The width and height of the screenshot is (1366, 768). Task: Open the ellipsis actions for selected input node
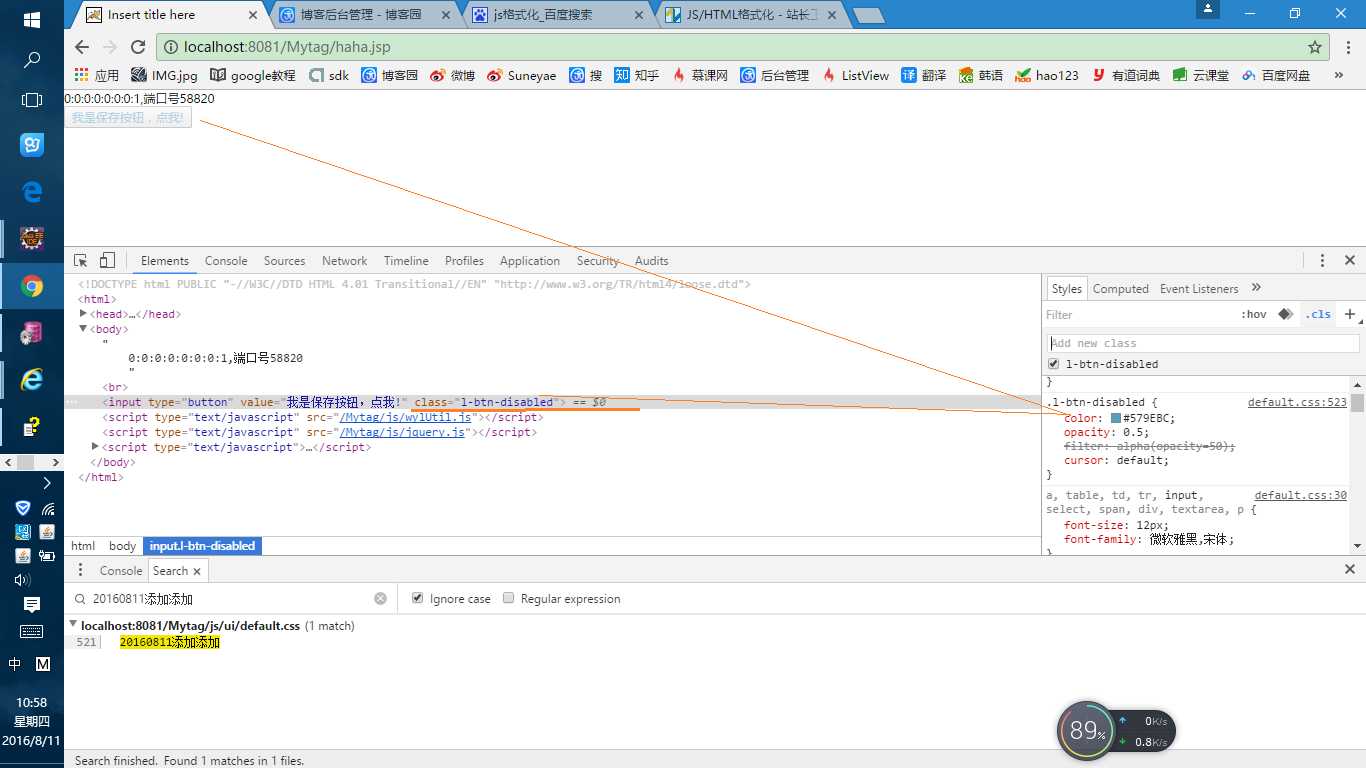pyautogui.click(x=71, y=402)
